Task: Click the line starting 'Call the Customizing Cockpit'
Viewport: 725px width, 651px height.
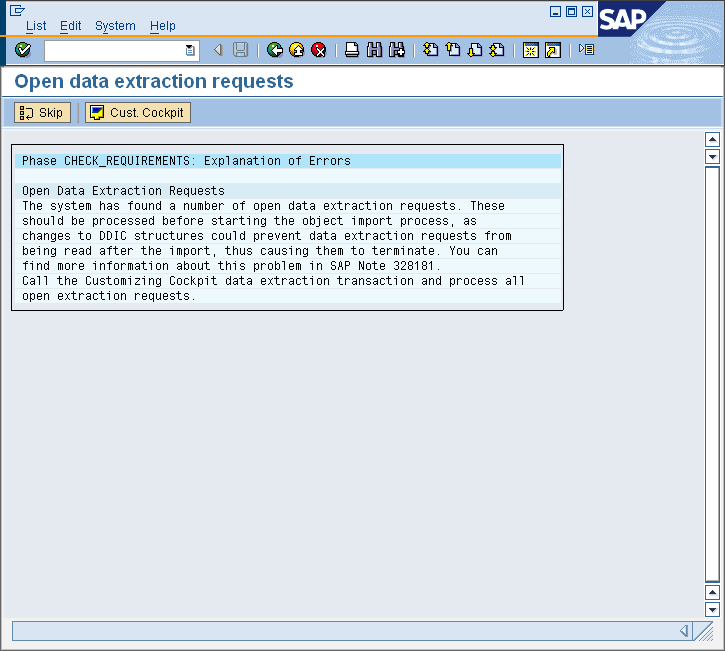Action: click(x=288, y=281)
